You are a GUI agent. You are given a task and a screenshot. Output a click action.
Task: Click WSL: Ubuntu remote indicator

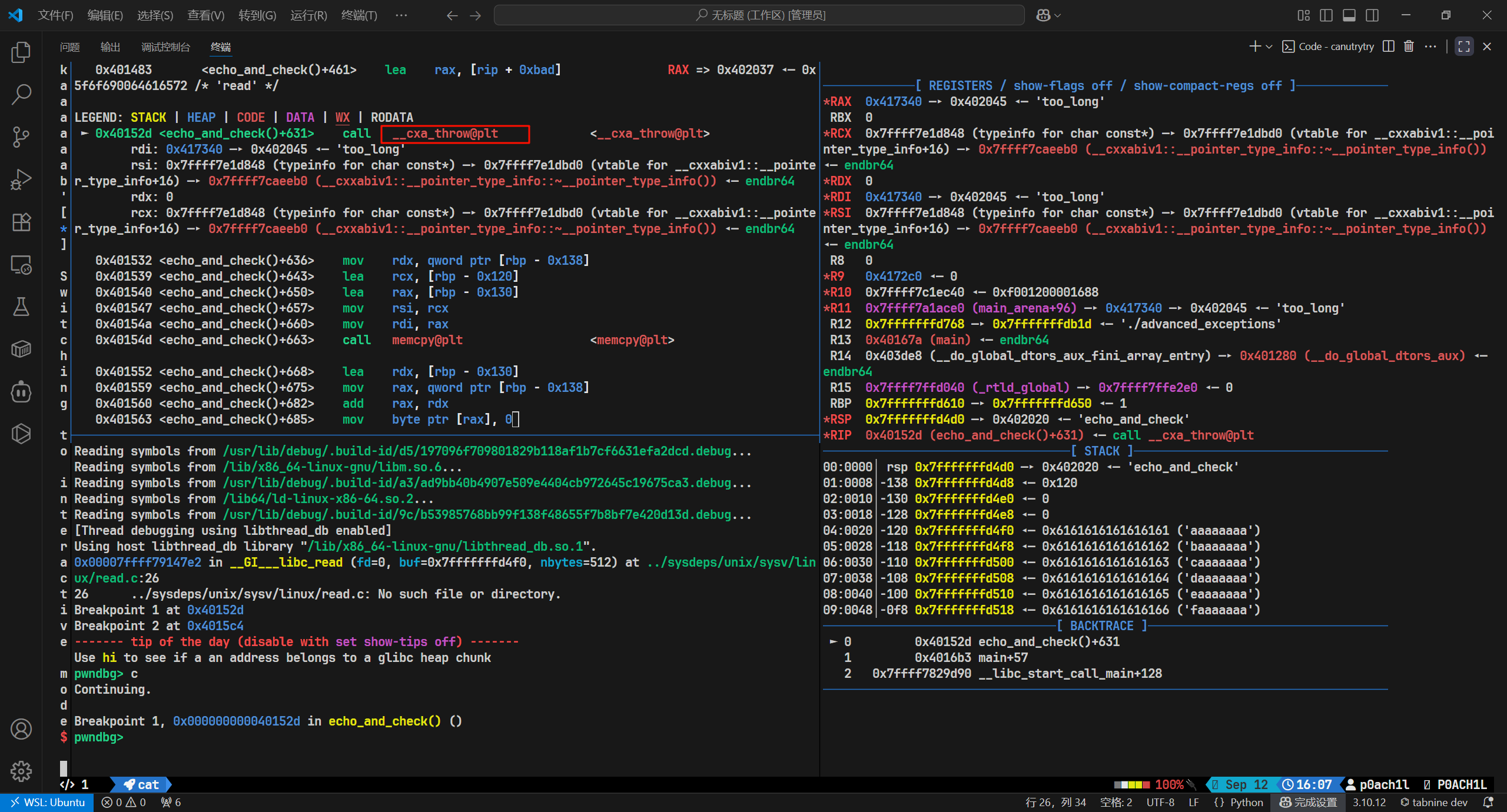(47, 803)
